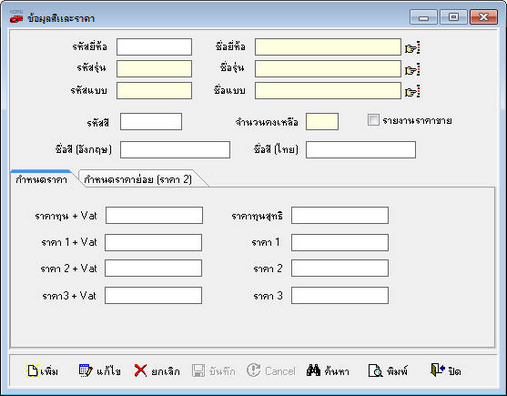Click the พิมพ์ print preview icon
507x396 pixels.
[375, 370]
